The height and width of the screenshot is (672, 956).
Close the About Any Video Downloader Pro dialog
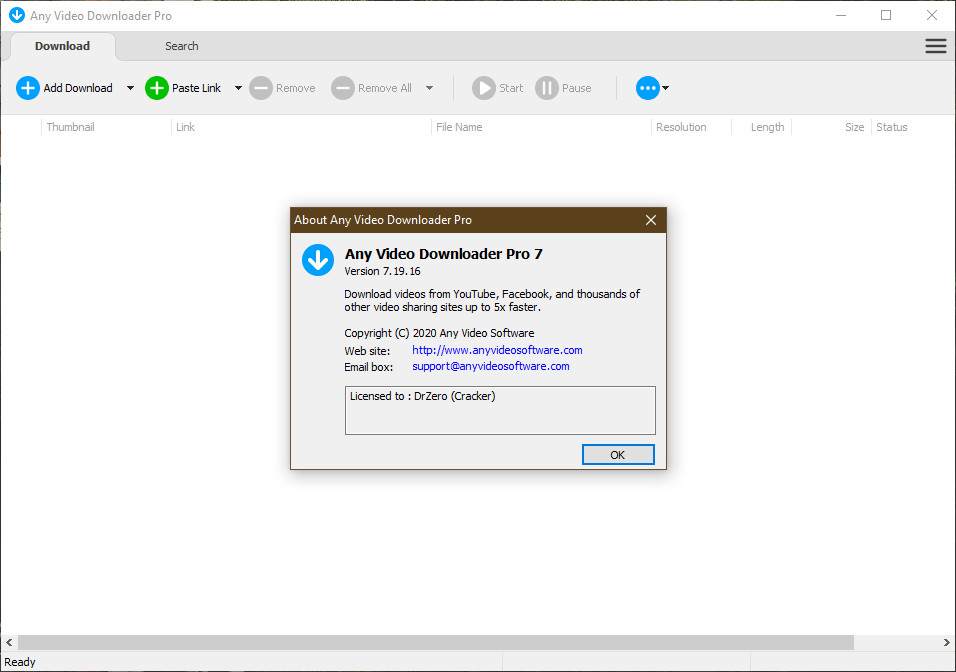[x=651, y=220]
